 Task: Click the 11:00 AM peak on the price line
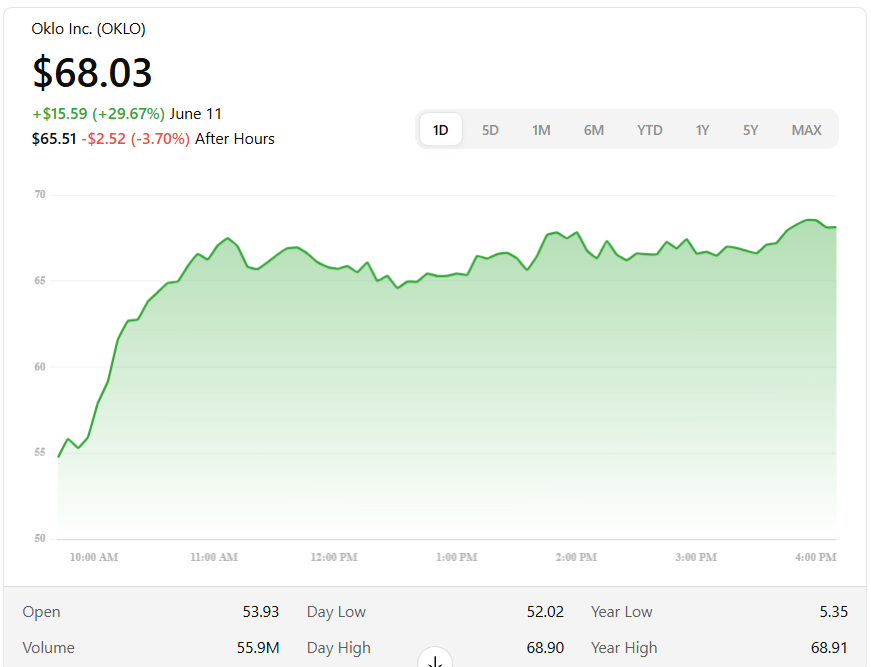(228, 238)
